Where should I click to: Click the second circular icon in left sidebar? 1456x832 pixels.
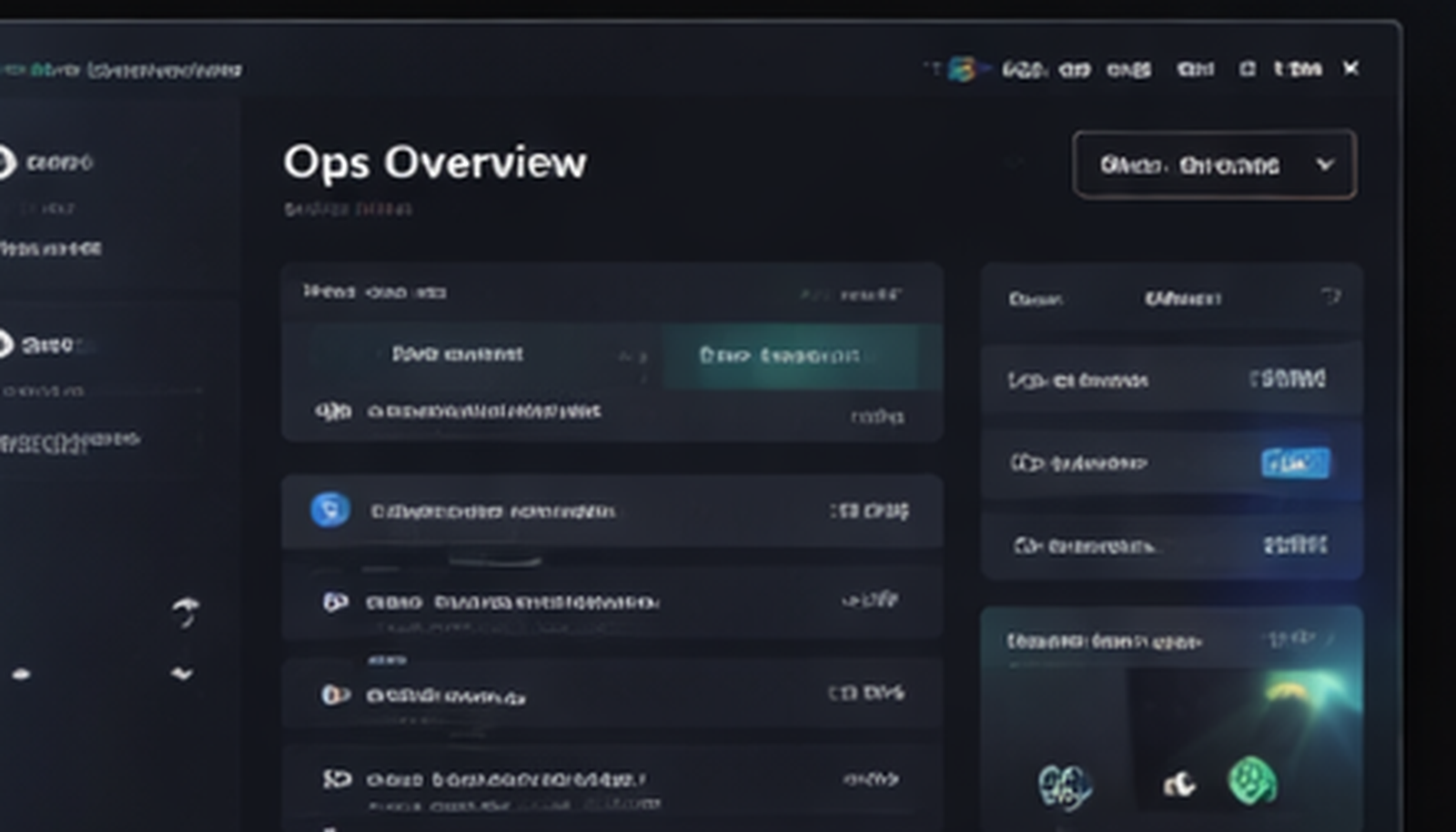click(5, 345)
